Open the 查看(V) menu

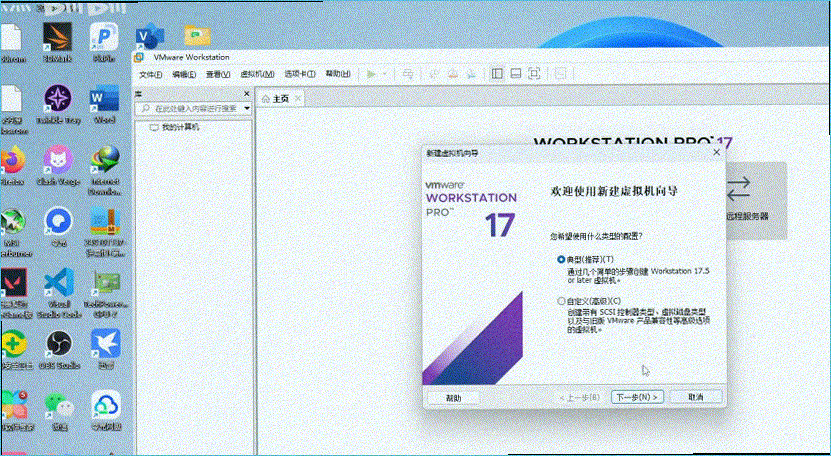(218, 74)
